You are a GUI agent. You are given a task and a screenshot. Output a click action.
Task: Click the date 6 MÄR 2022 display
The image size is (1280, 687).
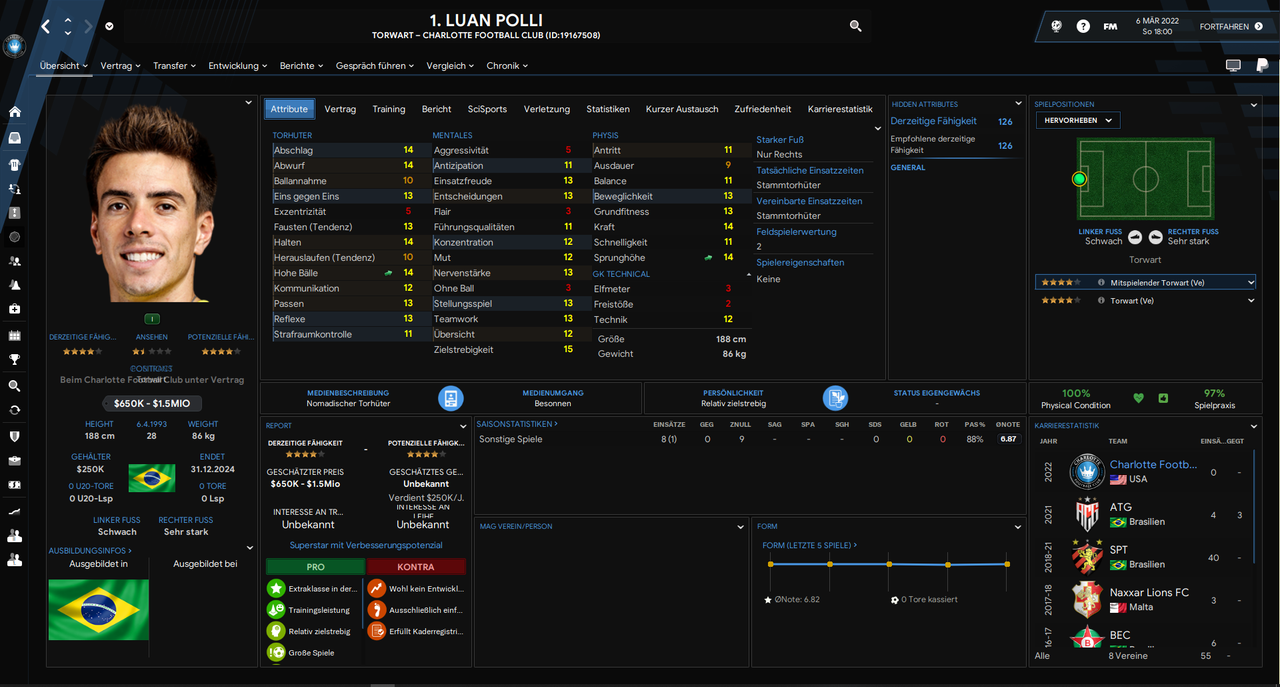[1158, 20]
